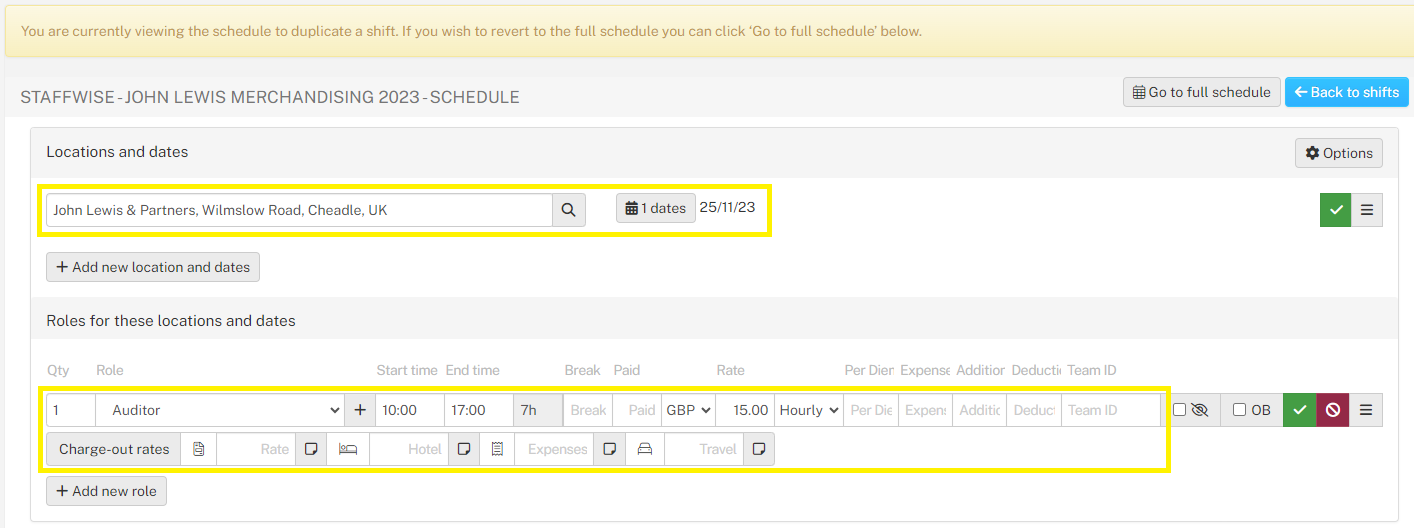1414x528 pixels.
Task: Click the 25/11/23 date text
Action: pyautogui.click(x=727, y=208)
